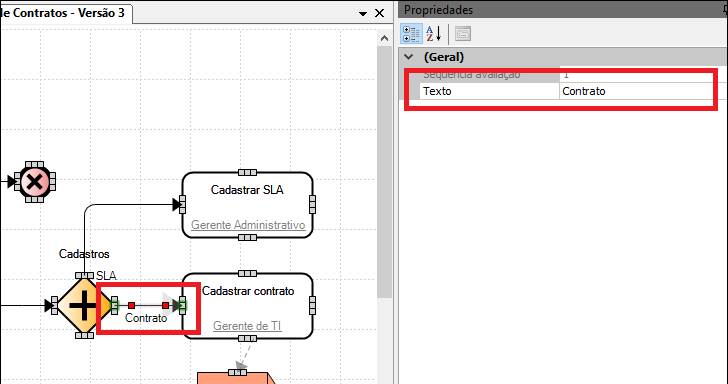Select the parallel gateway plus diamond

[x=84, y=306]
